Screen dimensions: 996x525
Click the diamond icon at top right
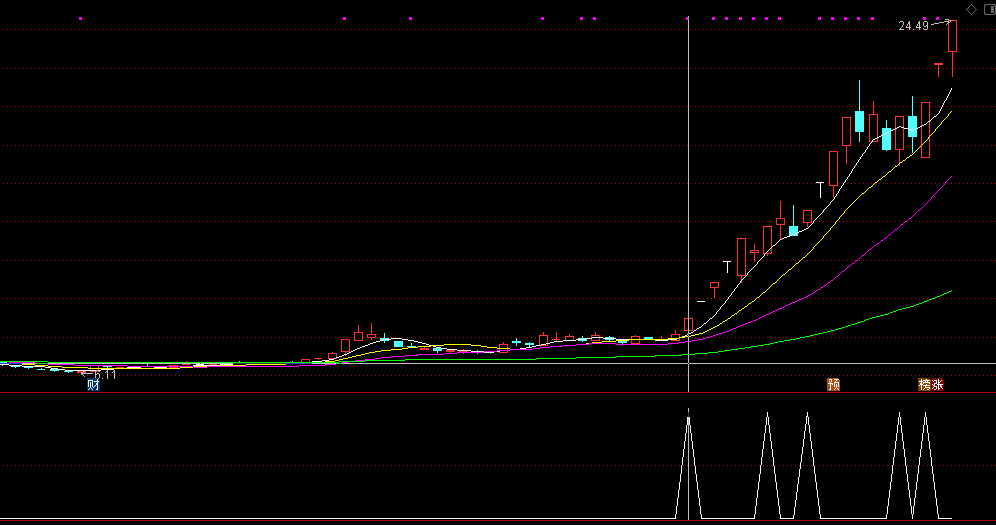(971, 9)
